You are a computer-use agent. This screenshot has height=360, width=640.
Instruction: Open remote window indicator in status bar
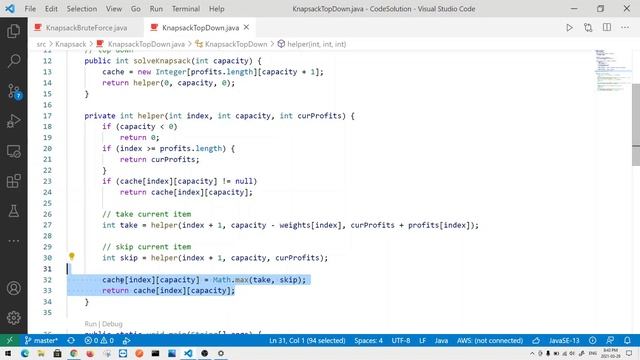[9, 340]
